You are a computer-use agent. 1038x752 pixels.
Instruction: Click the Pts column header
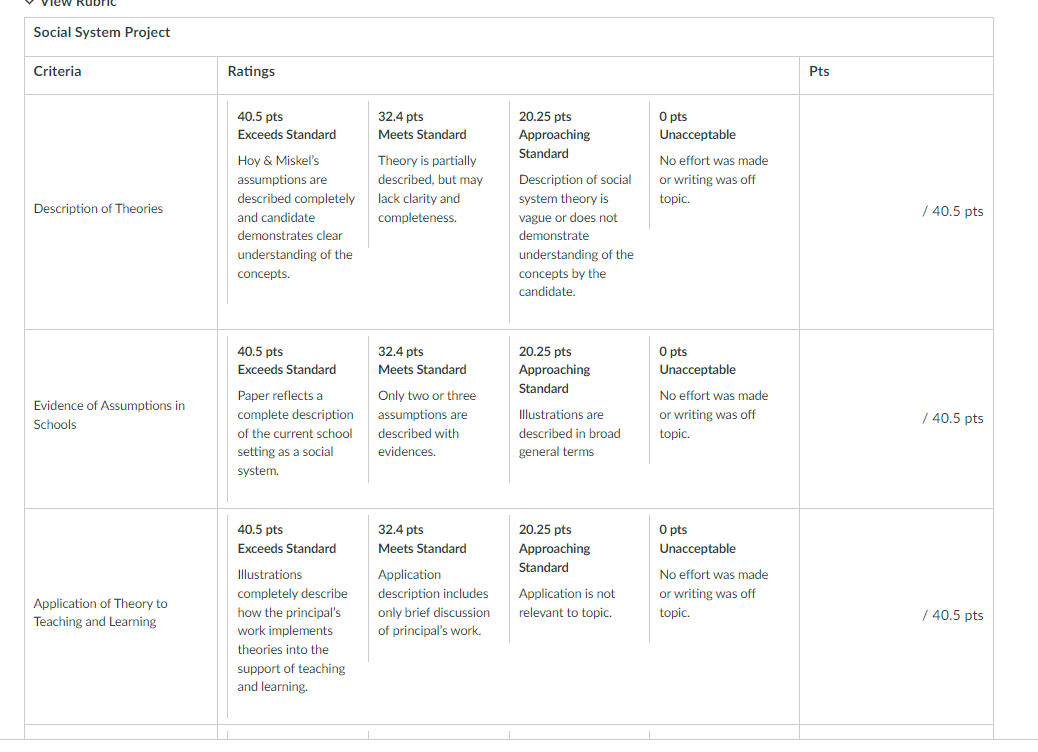click(x=819, y=71)
